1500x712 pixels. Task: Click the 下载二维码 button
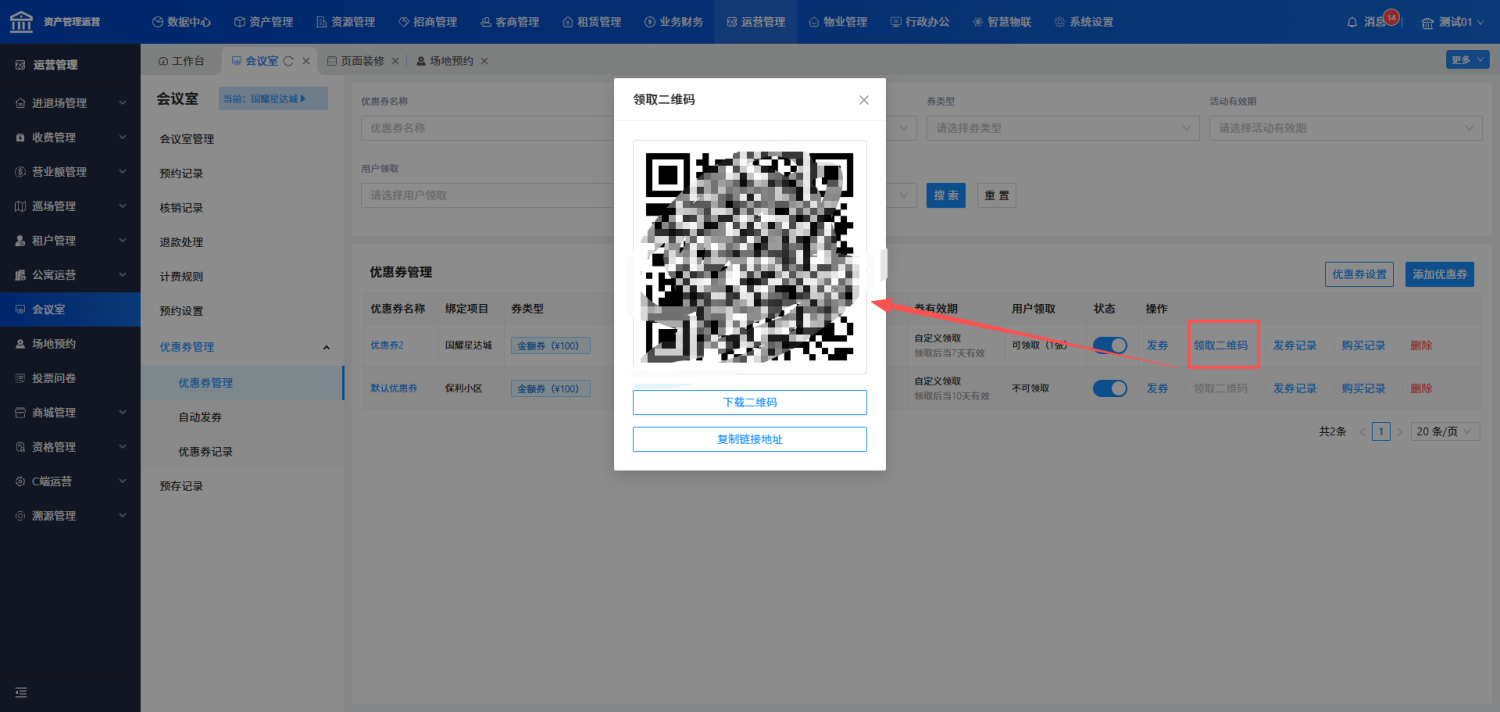[750, 402]
